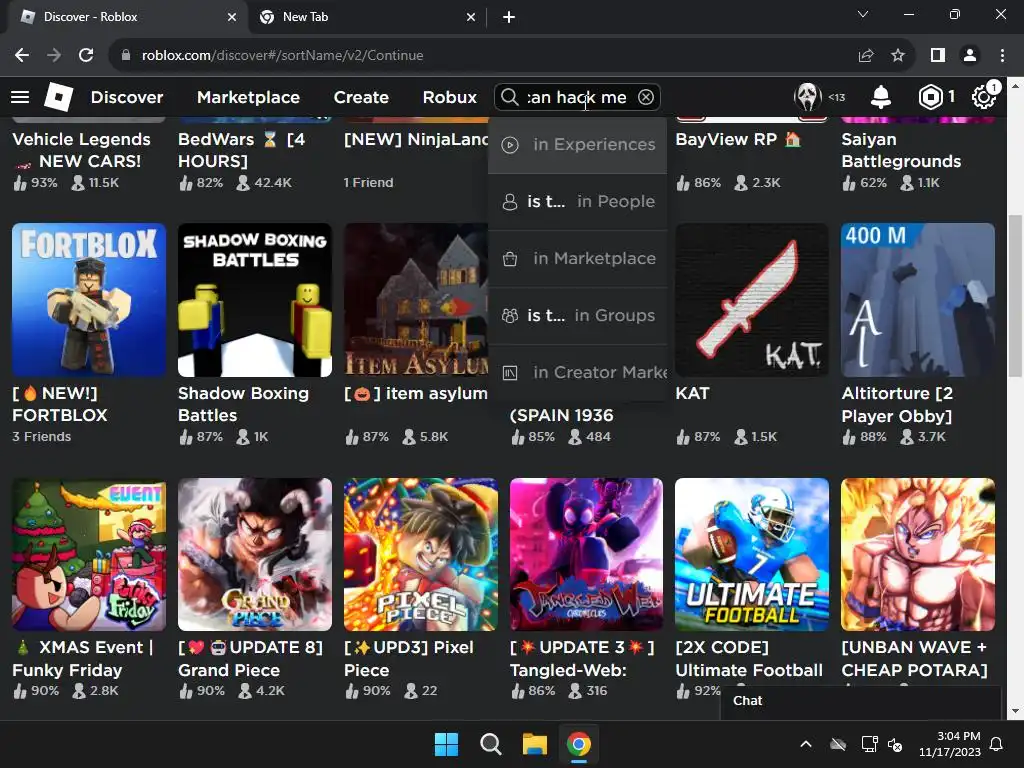This screenshot has width=1024, height=768.
Task: Open the taskbar volume icon
Action: point(896,744)
